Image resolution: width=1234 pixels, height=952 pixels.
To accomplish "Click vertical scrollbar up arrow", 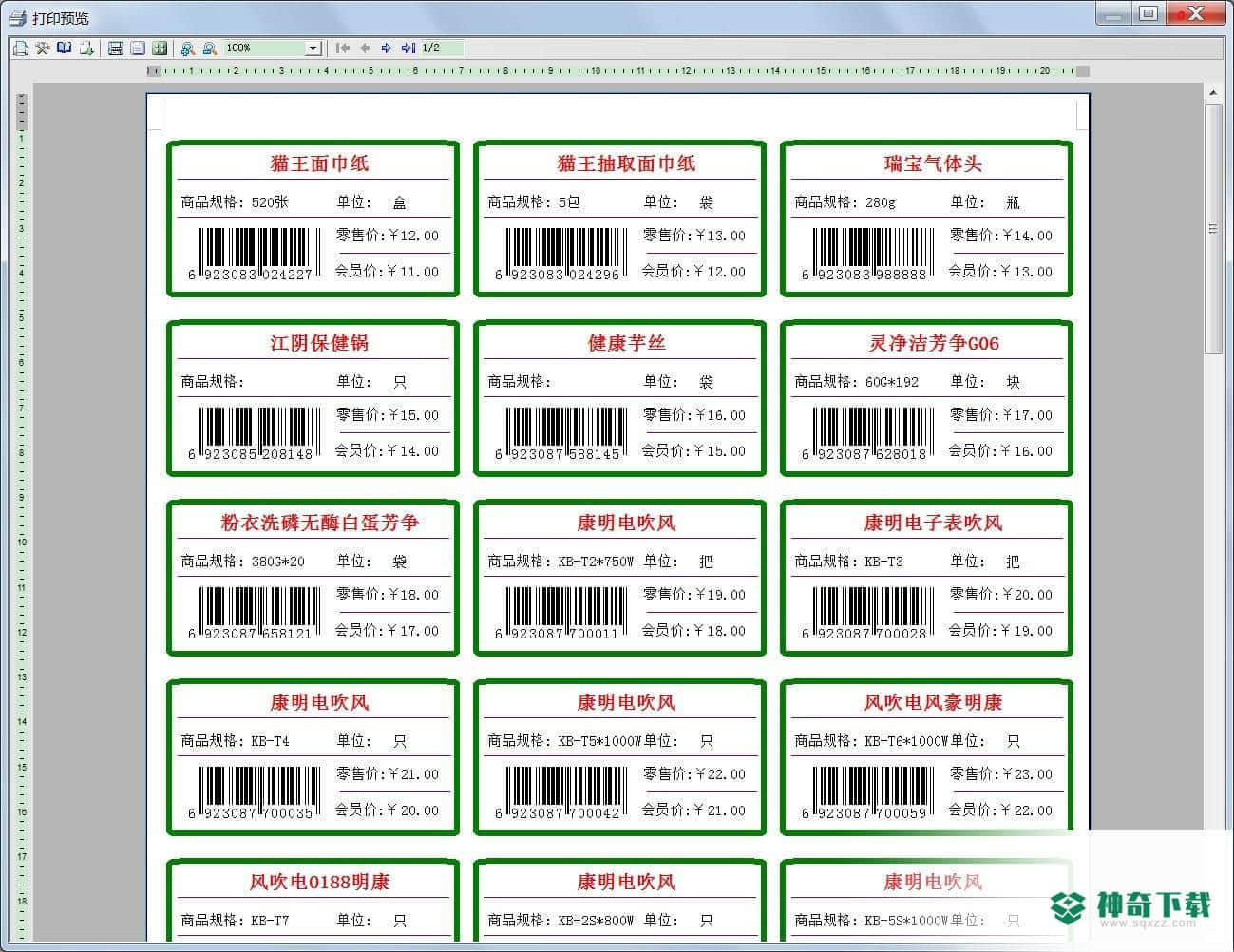I will pyautogui.click(x=1213, y=93).
